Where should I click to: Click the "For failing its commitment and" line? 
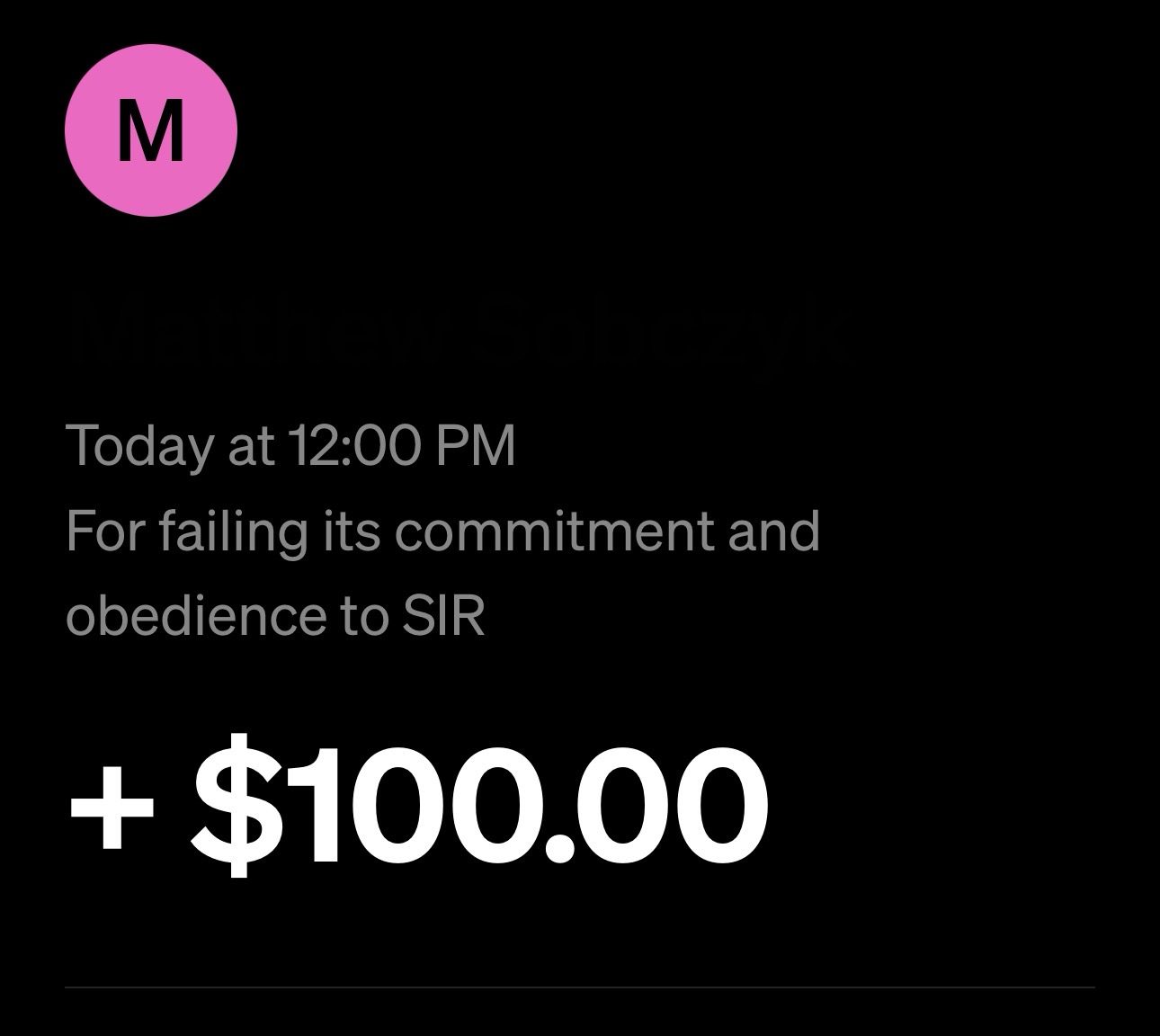pos(442,531)
